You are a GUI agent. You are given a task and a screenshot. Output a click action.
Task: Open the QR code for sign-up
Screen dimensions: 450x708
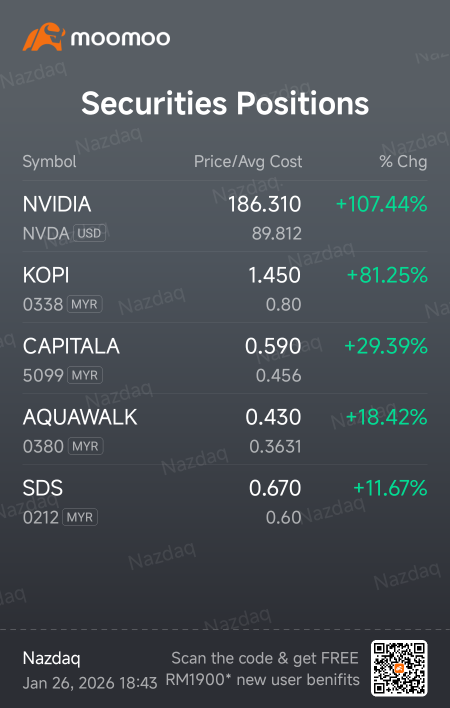pos(399,668)
